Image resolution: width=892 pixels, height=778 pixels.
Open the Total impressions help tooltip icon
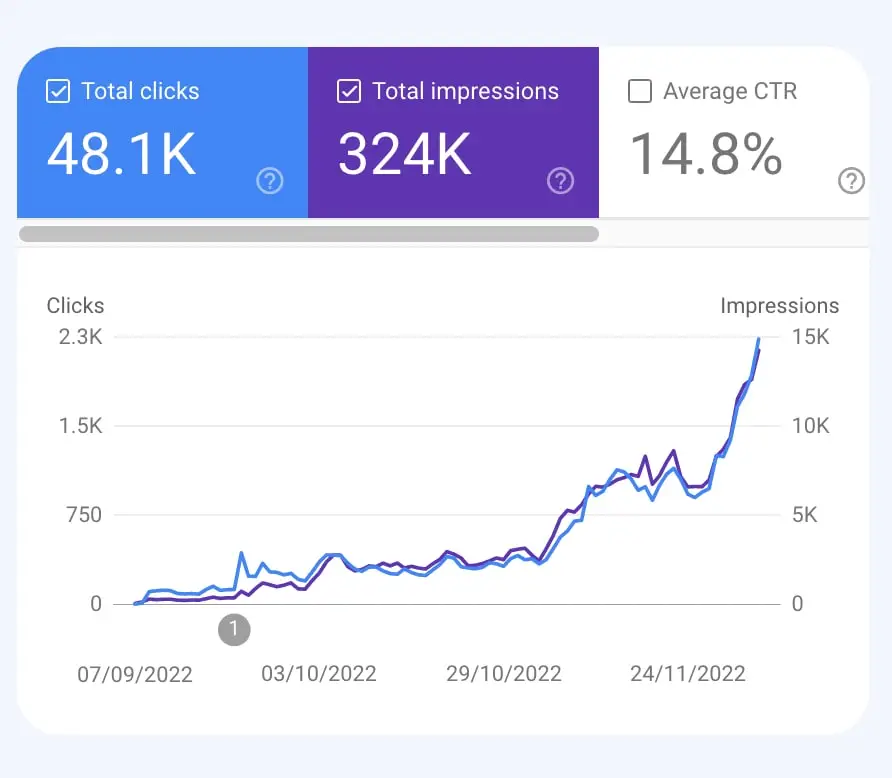560,181
